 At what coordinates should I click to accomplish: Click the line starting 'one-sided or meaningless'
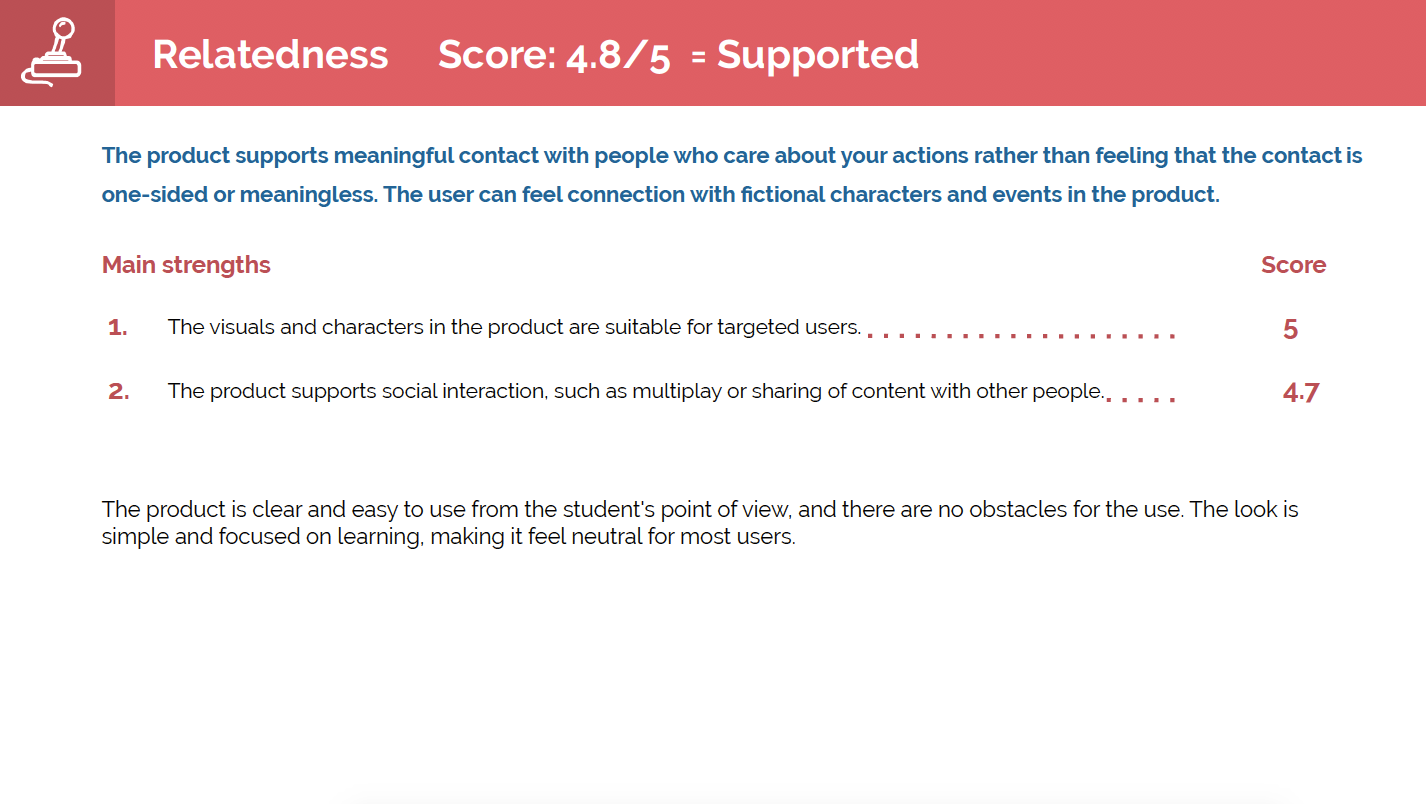[x=661, y=194]
